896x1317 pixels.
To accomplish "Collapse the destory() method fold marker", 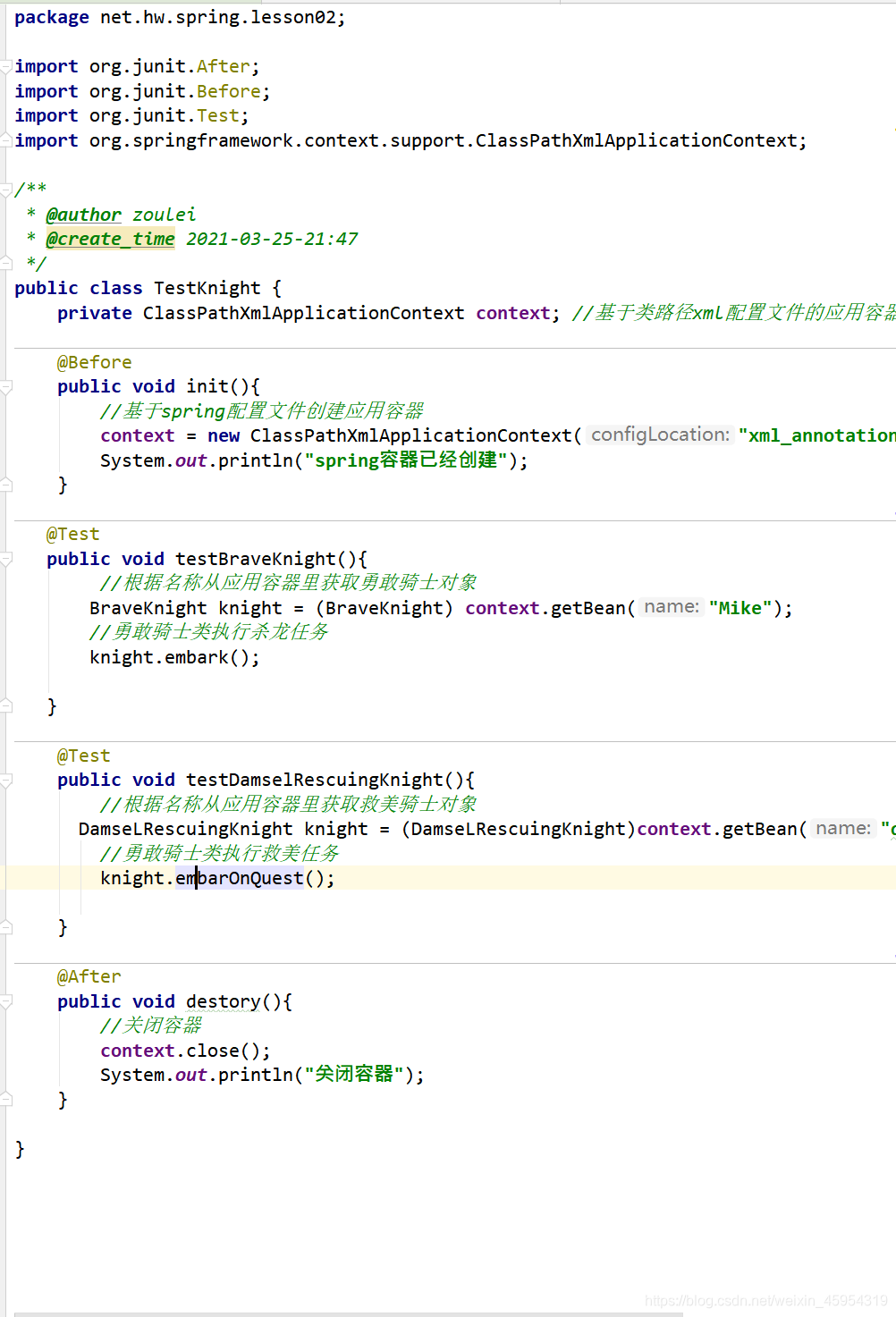I will coord(5,1002).
